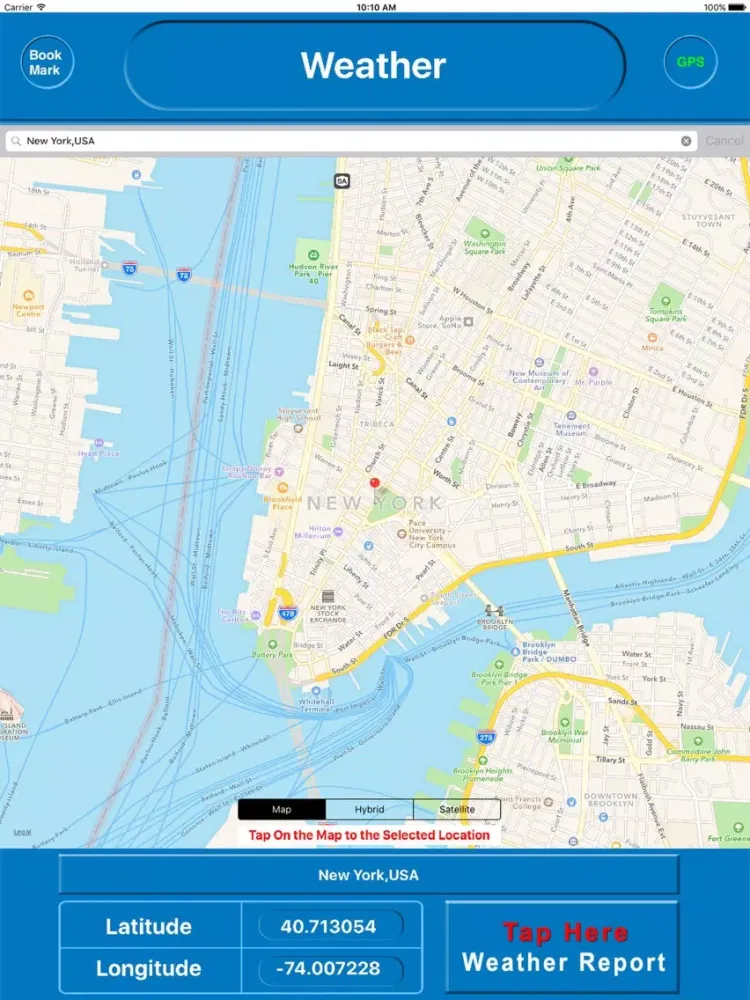Click Cancel next to search bar
The height and width of the screenshot is (1000, 750).
[x=724, y=140]
